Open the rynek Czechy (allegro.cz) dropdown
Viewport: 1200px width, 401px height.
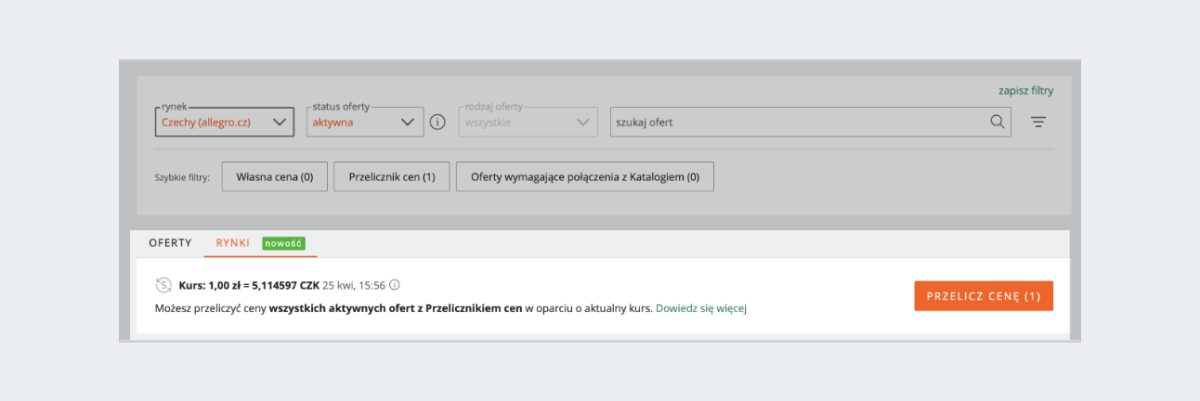pos(225,122)
